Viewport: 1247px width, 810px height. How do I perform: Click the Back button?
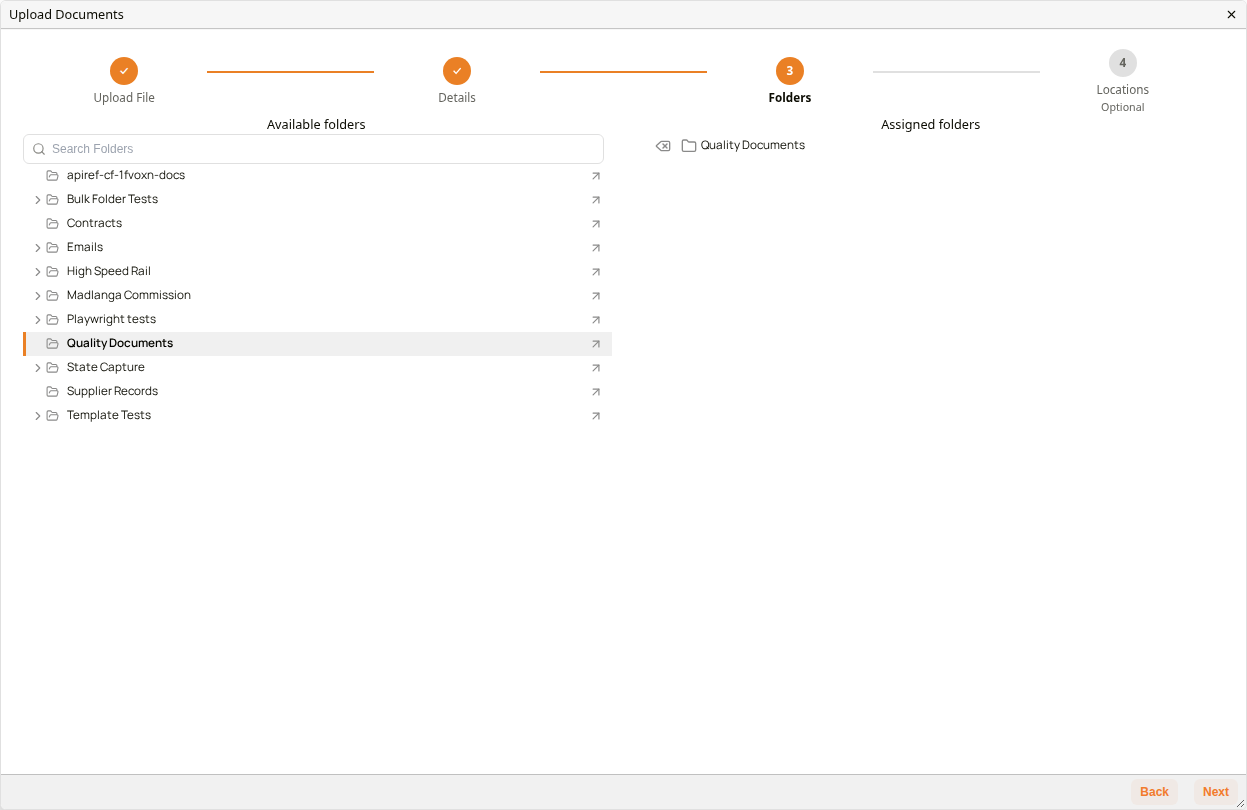click(1154, 792)
